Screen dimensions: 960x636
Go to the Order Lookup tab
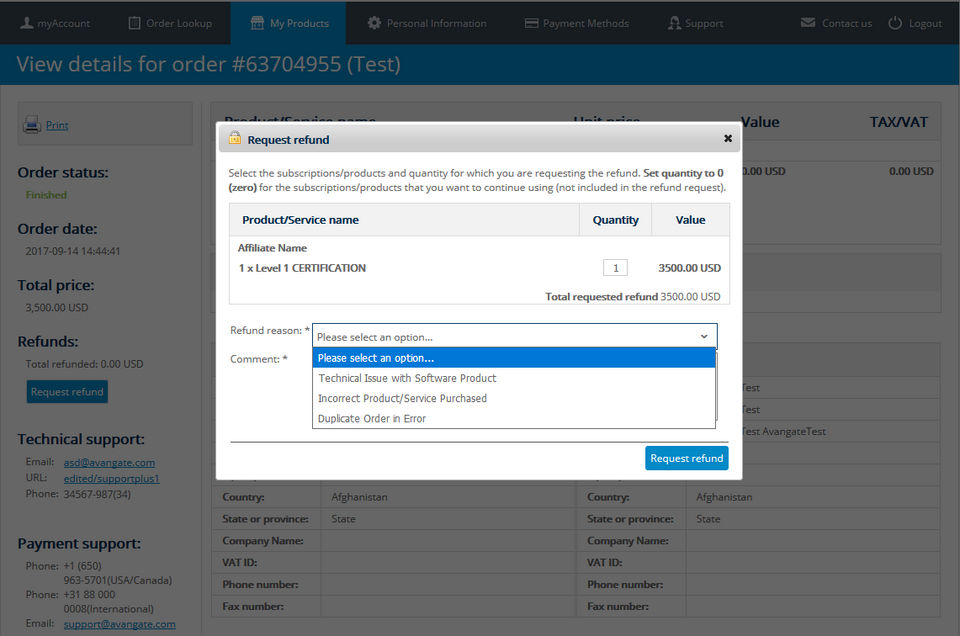pos(180,23)
